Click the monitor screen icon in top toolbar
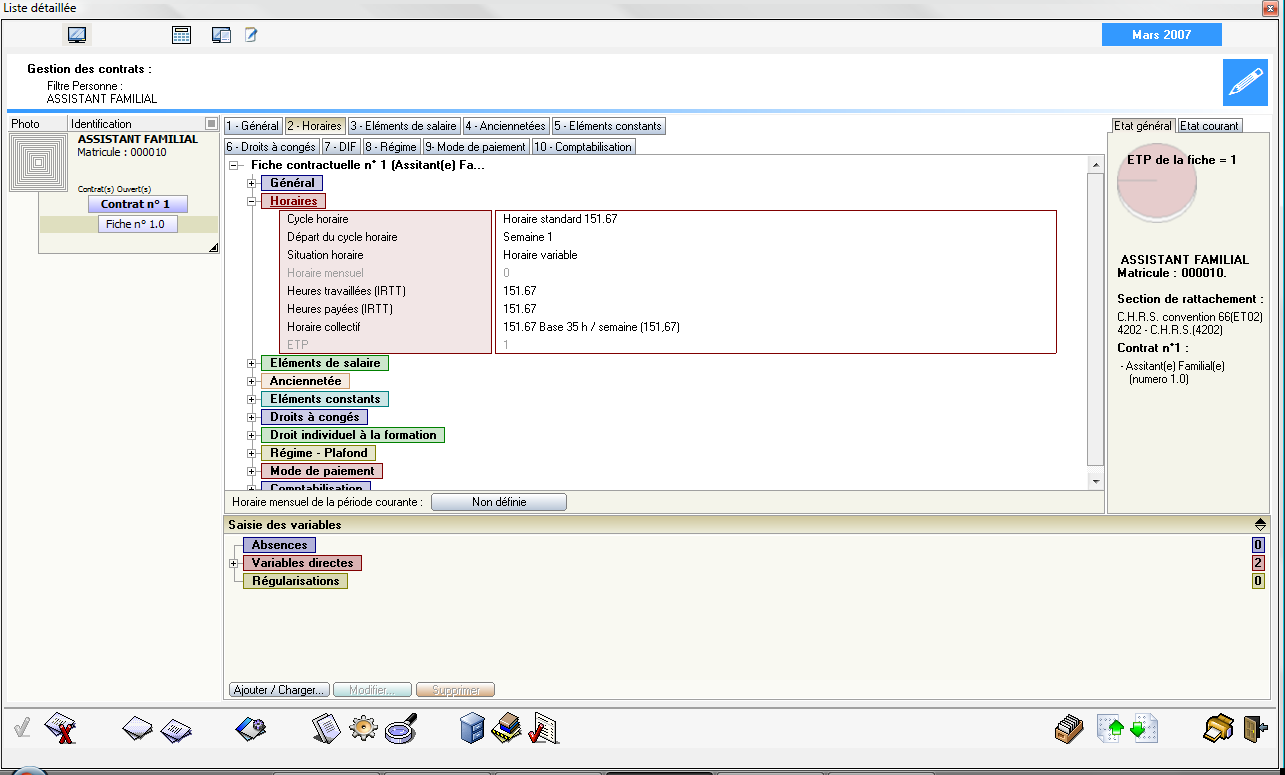Viewport: 1285px width, 775px height. (x=77, y=35)
